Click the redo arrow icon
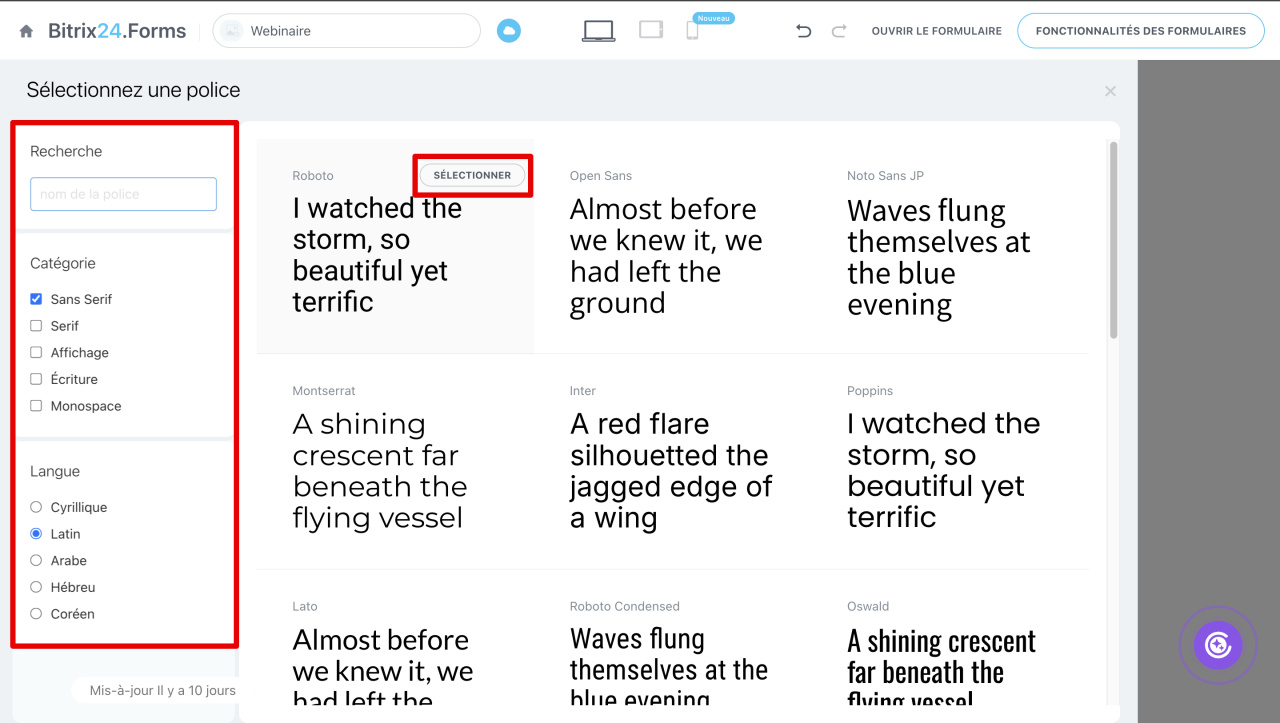The image size is (1280, 723). (x=838, y=31)
